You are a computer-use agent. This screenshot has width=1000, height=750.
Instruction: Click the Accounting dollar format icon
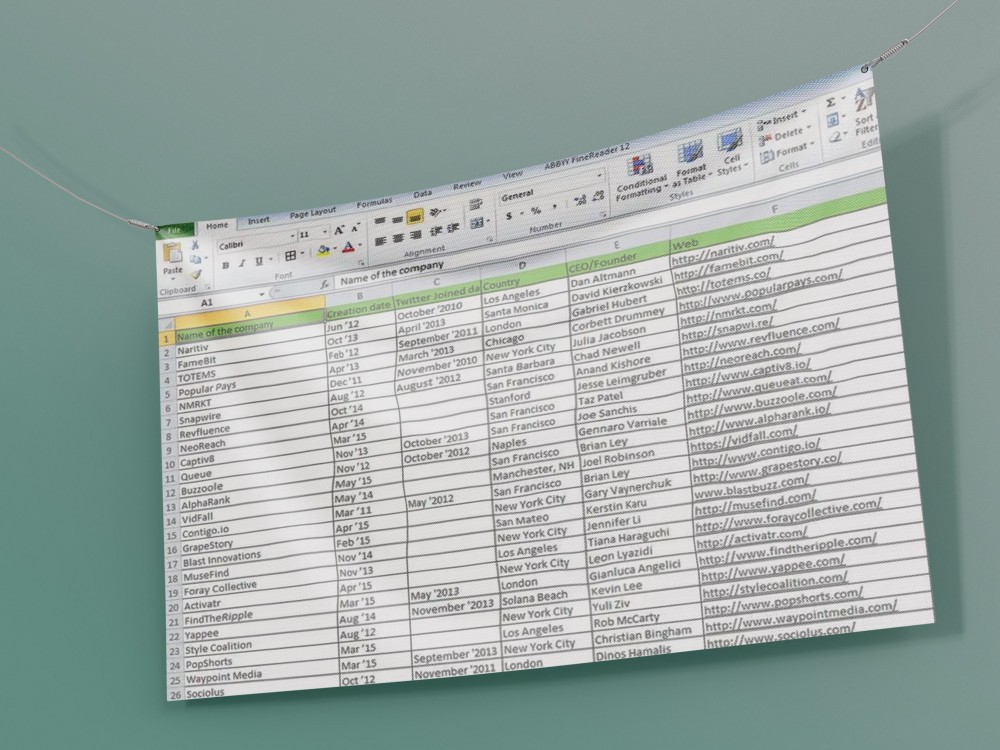508,216
